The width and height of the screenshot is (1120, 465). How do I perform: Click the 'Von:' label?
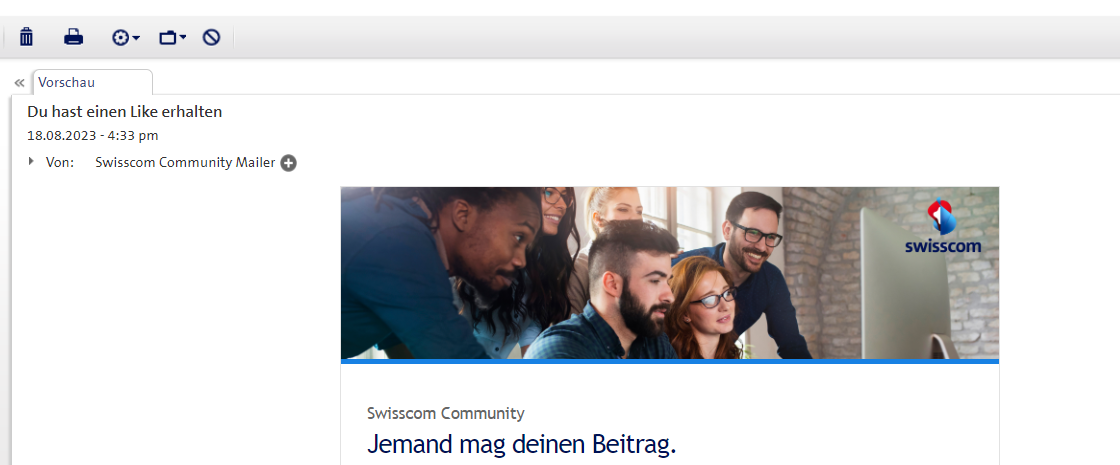tap(60, 163)
